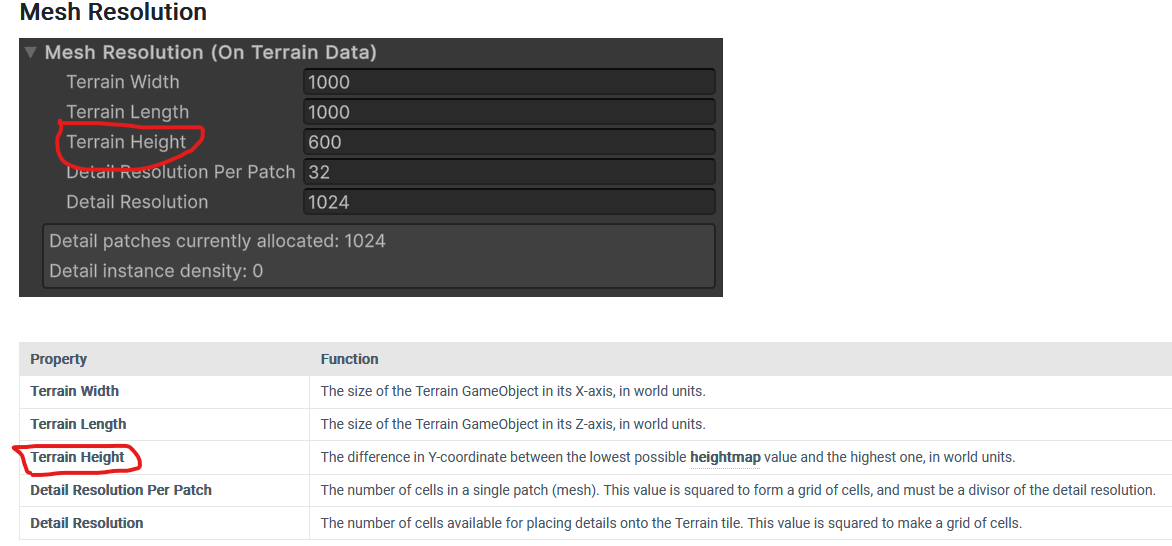Click the Terrain Width label in the inspector panel

click(x=123, y=82)
